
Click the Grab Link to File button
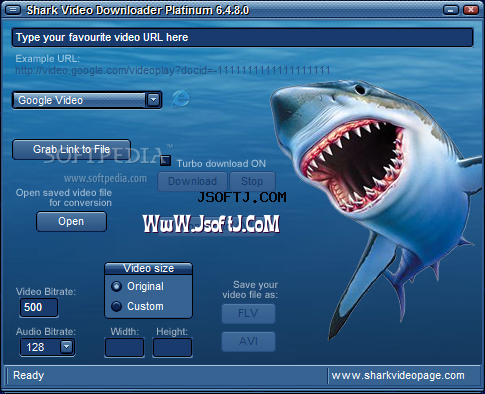pyautogui.click(x=71, y=149)
